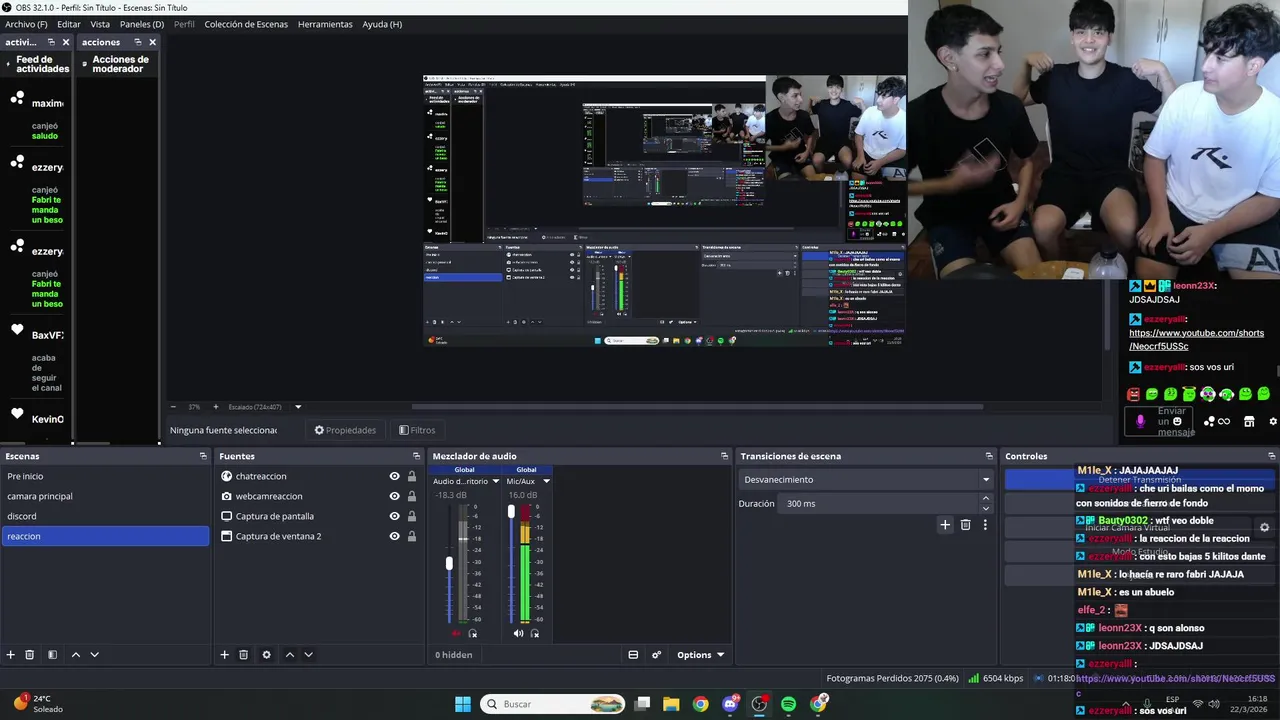Open the Herramientas menu
The image size is (1280, 720).
click(x=325, y=24)
